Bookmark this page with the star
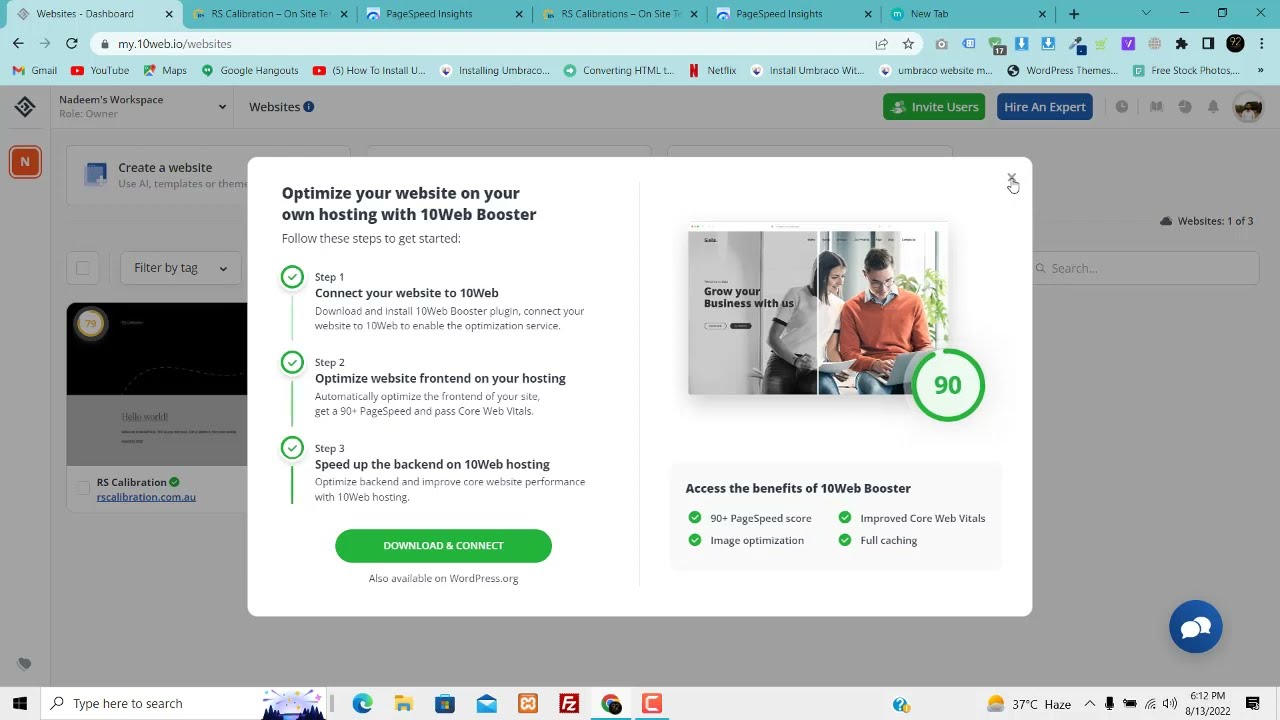This screenshot has width=1280, height=720. (908, 44)
